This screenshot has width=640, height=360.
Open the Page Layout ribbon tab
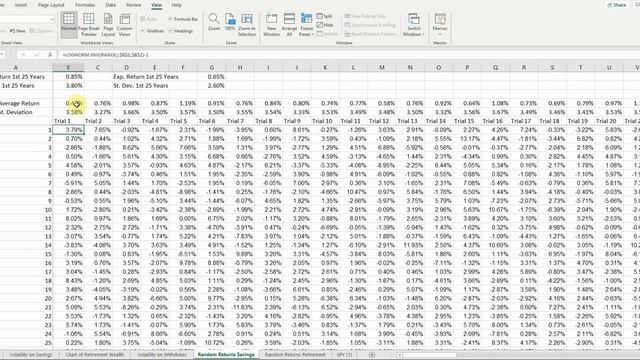[x=51, y=5]
